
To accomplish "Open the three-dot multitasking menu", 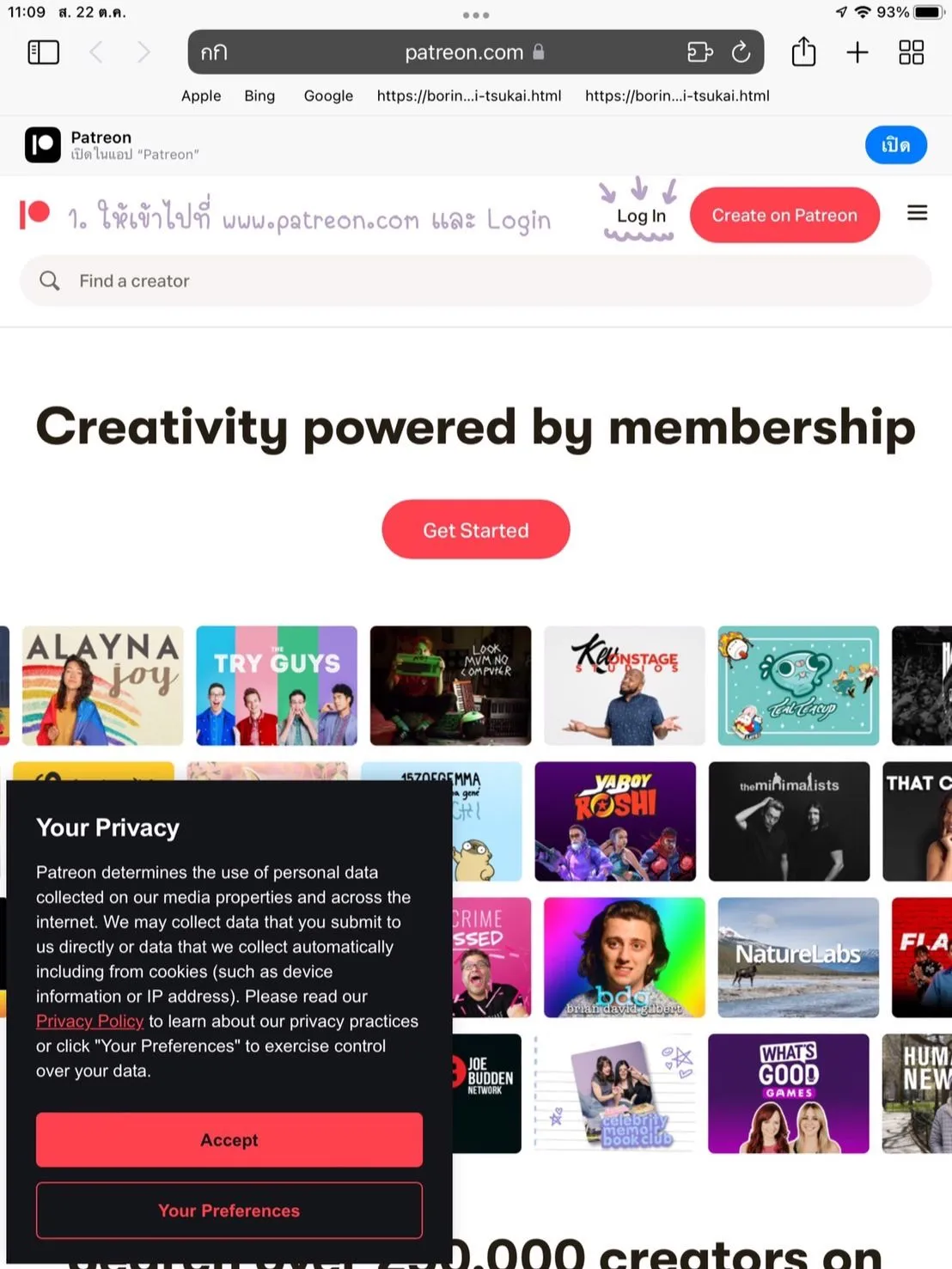I will (x=475, y=15).
